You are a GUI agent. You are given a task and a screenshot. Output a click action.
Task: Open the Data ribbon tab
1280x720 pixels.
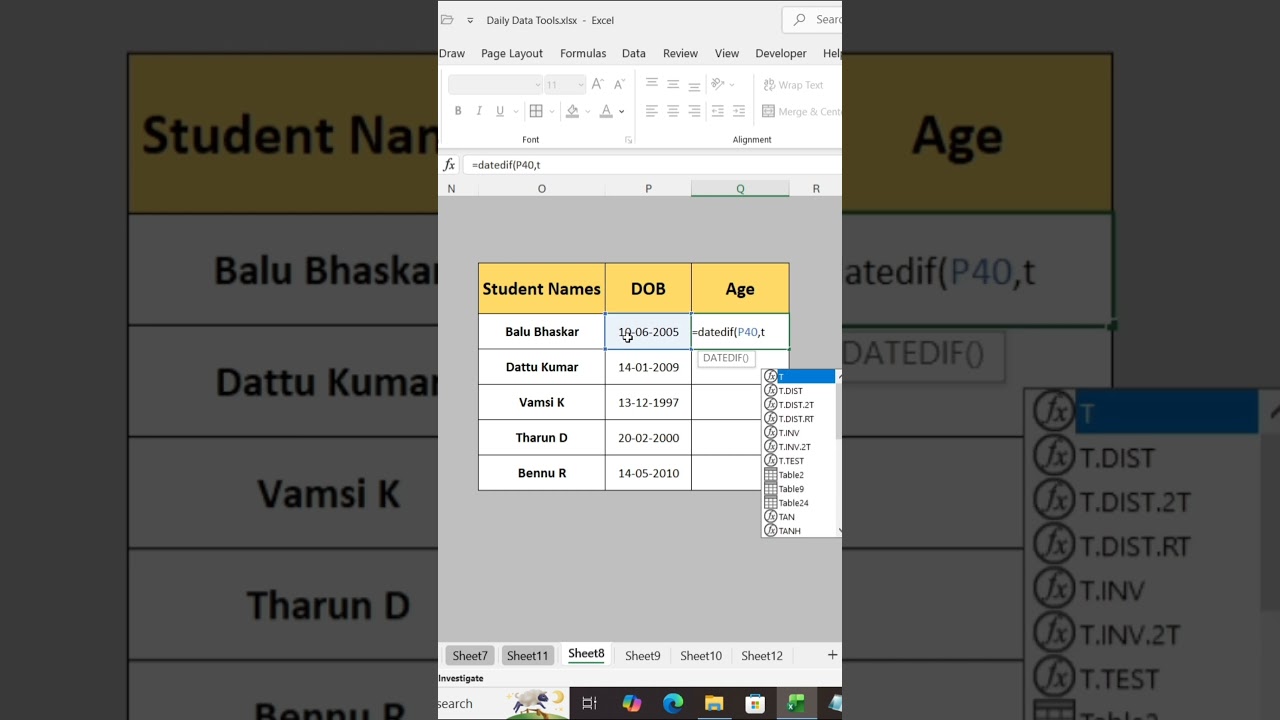pyautogui.click(x=634, y=53)
